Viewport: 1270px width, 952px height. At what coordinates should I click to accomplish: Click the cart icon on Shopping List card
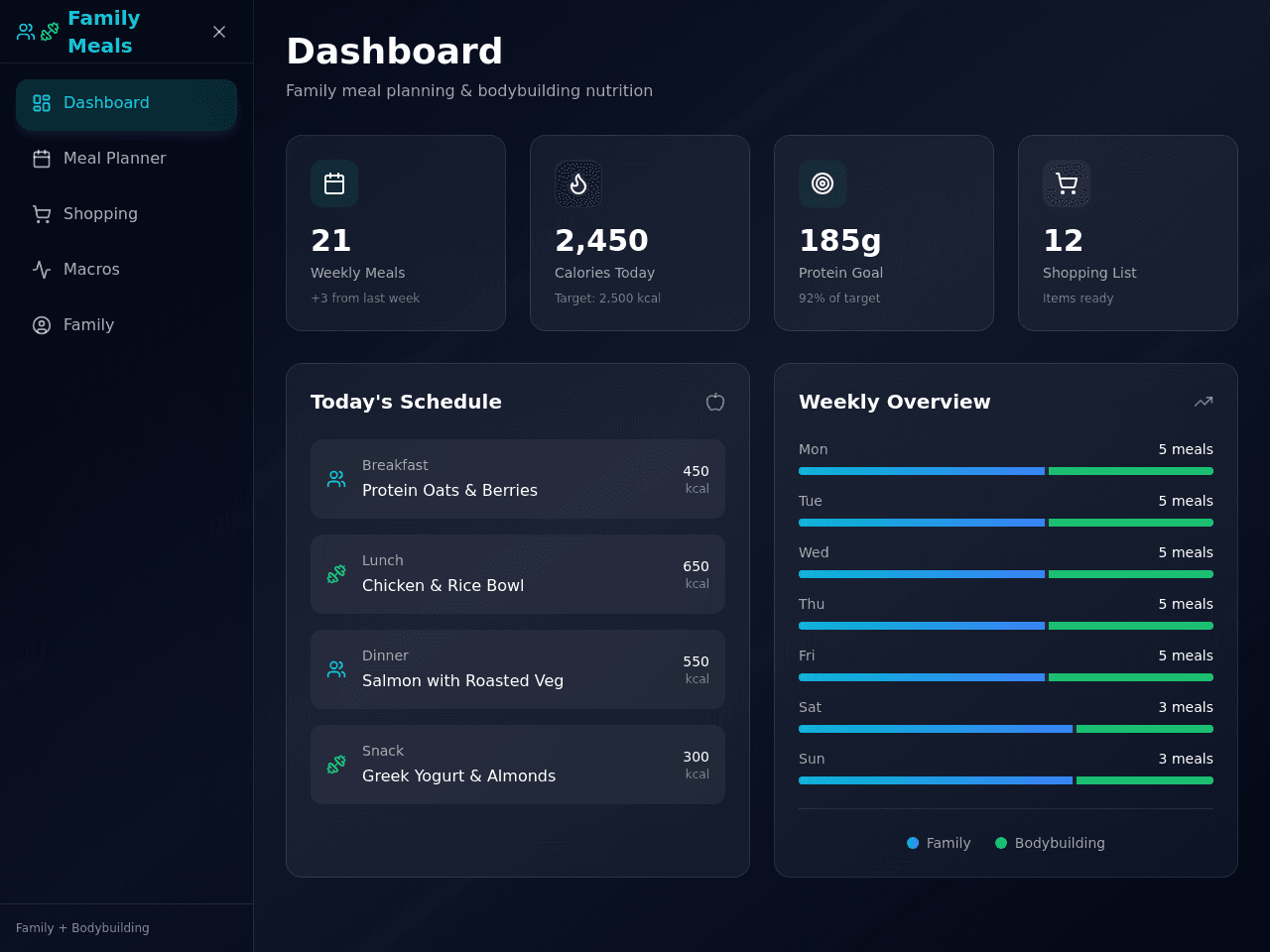point(1067,183)
